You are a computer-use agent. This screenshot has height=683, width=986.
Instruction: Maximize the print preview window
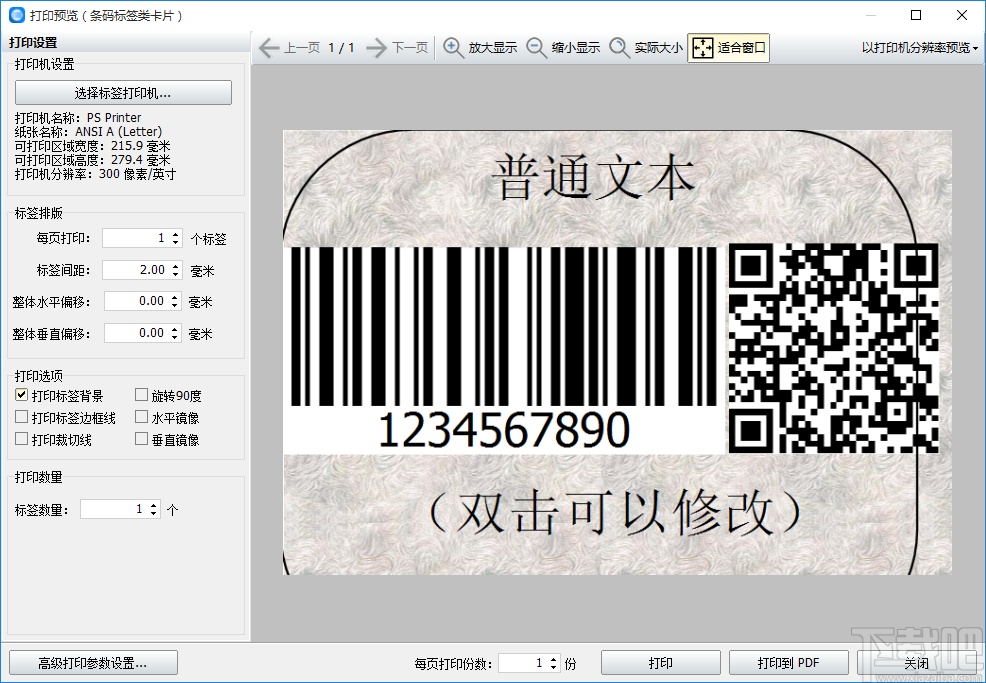coord(916,14)
